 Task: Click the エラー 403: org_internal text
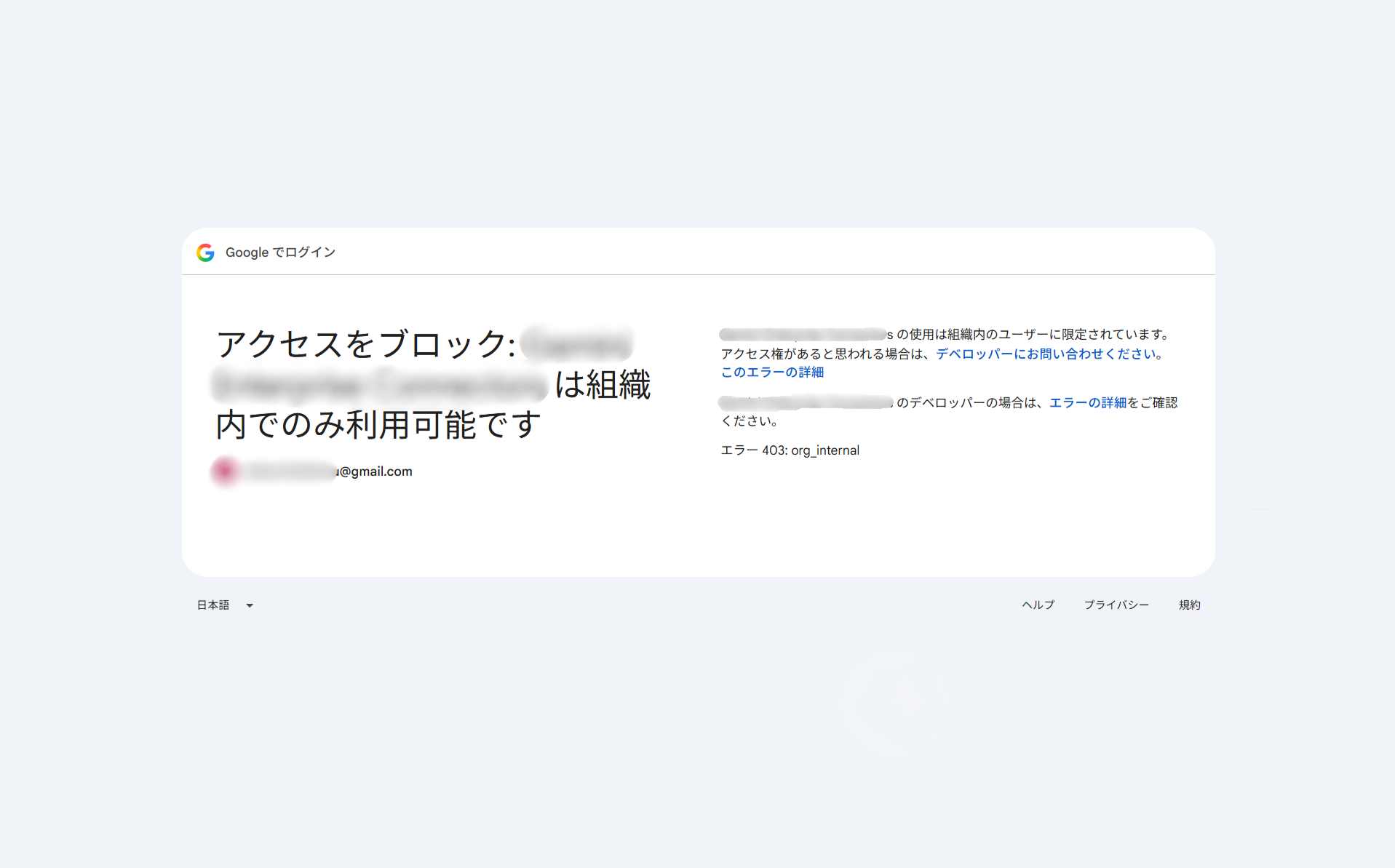(790, 450)
